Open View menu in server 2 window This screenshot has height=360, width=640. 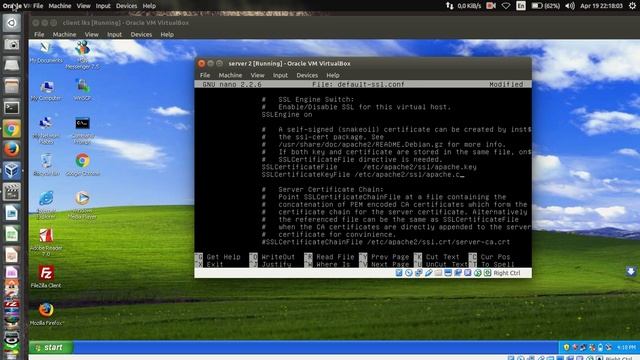coord(258,75)
